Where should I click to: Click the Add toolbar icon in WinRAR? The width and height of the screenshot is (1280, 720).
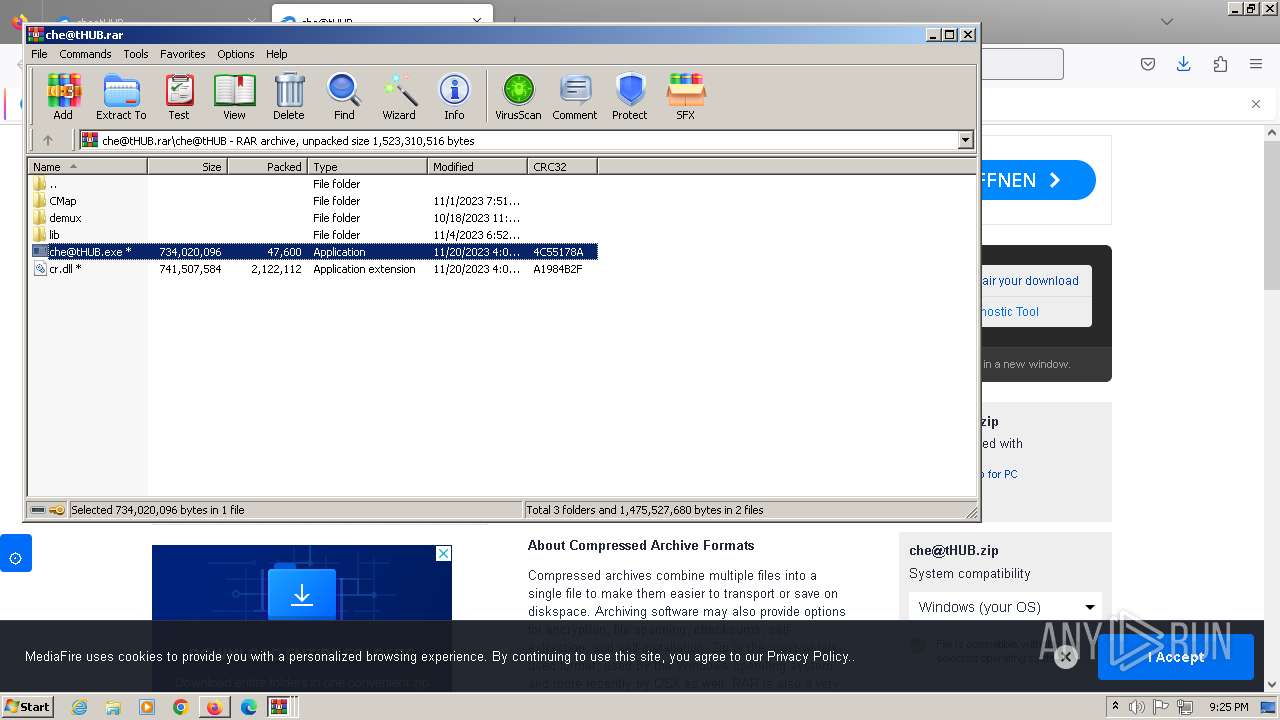(x=63, y=97)
